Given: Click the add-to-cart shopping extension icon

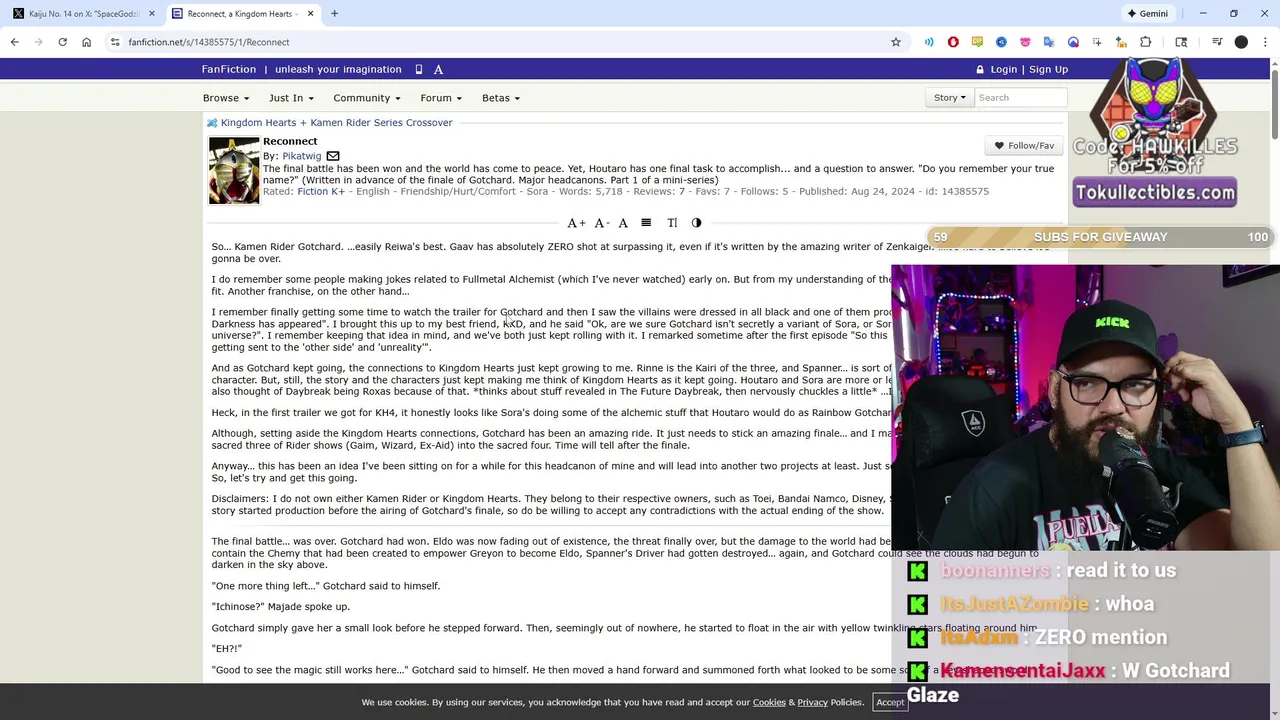Looking at the screenshot, I should tap(1121, 42).
